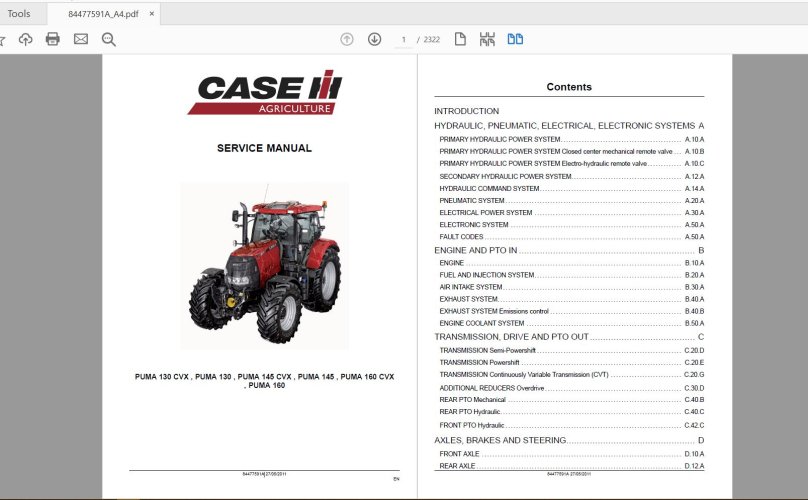Click HYDRAULIC, PNEUMATIC, ELECTRICAL, ELECTRONIC SYSTEMS heading
Image resolution: width=808 pixels, height=500 pixels.
(569, 126)
